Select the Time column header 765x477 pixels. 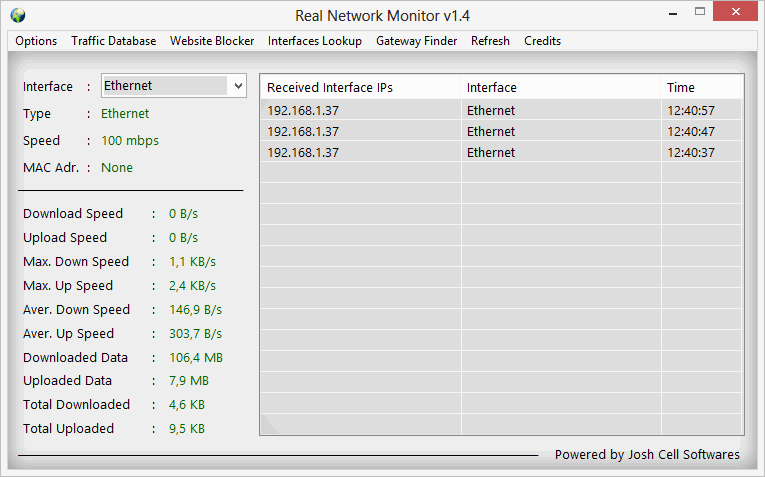[702, 87]
